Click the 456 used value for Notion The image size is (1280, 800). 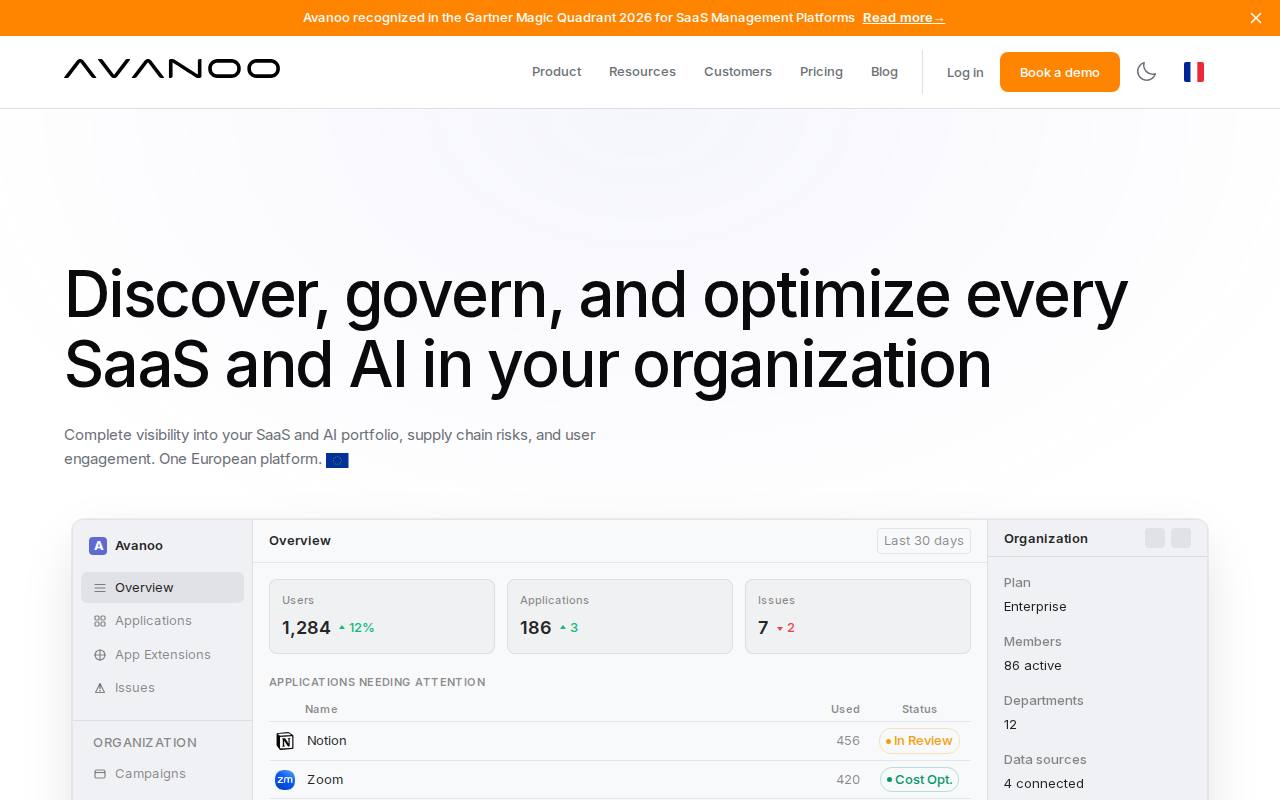[x=848, y=741]
